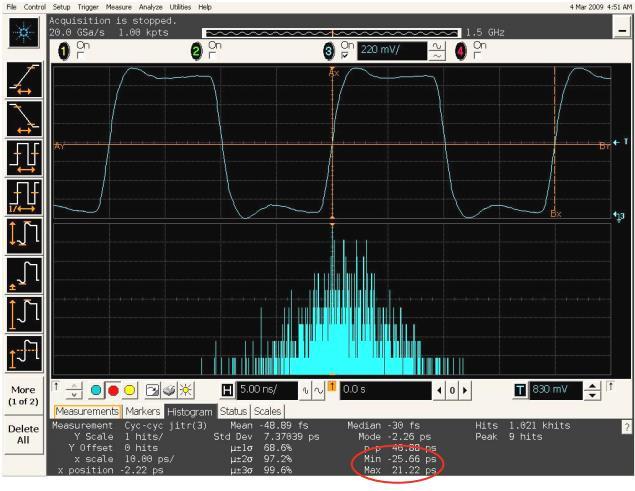Select the fall time measurement icon
The image size is (635, 491).
tap(24, 119)
